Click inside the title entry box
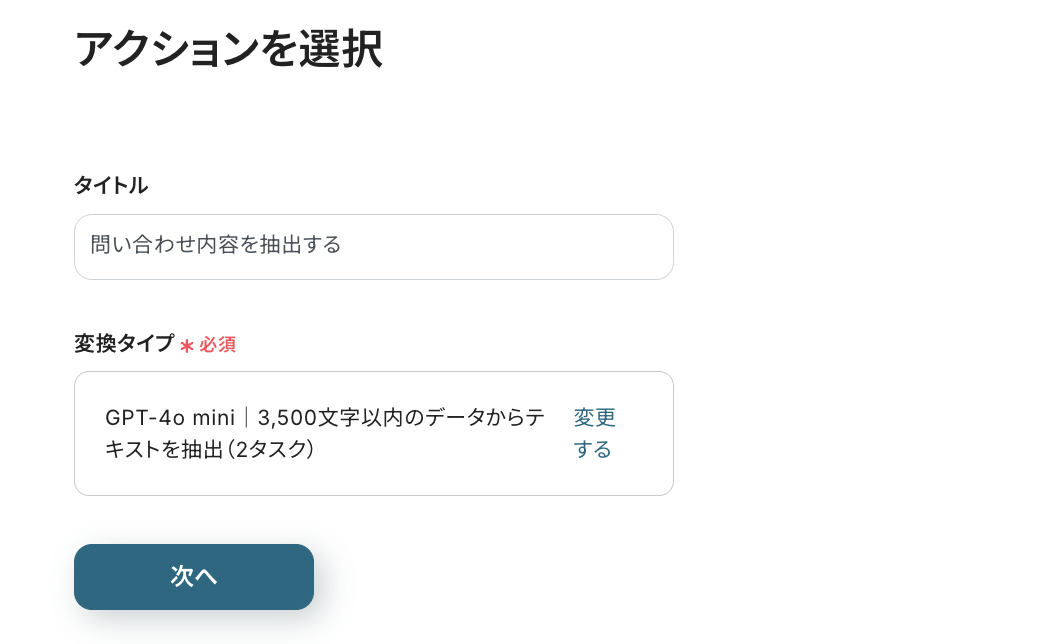 pos(373,246)
